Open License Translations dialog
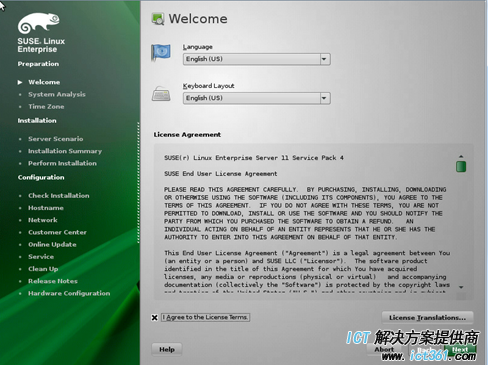 click(427, 318)
